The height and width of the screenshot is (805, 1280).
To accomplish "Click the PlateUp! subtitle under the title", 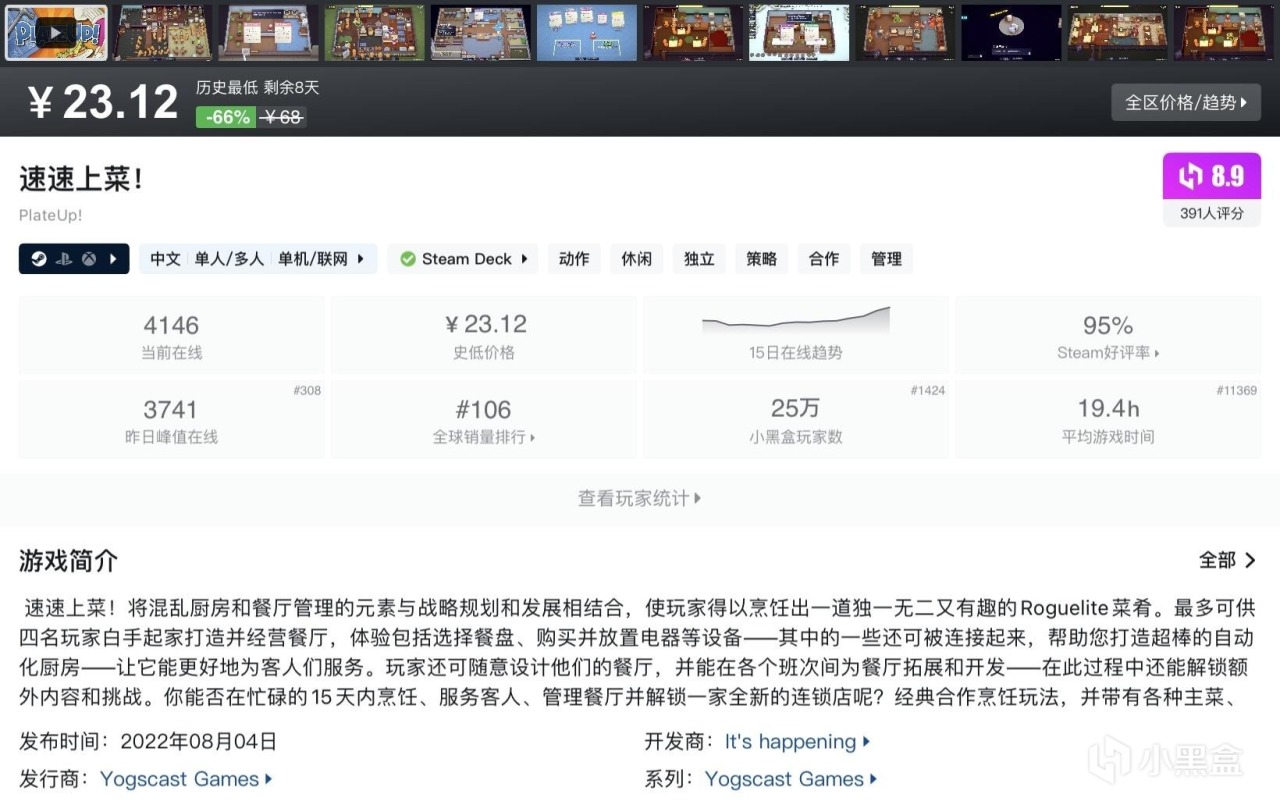I will [x=50, y=215].
